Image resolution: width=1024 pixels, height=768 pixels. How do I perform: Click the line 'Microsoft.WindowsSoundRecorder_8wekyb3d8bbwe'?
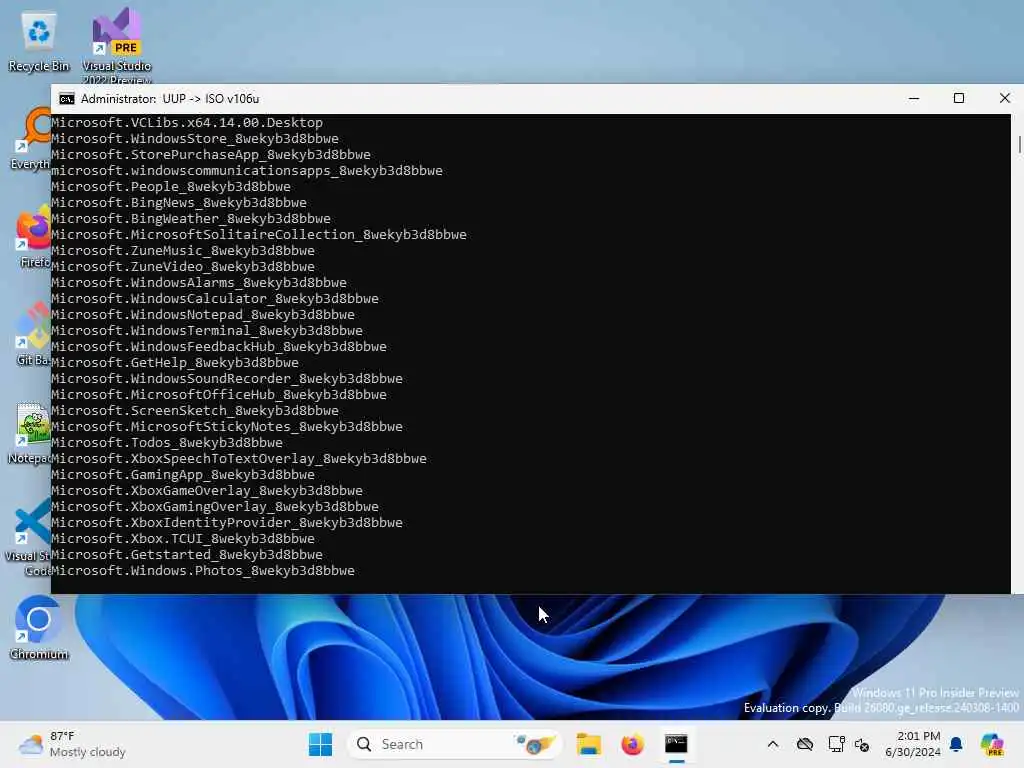[227, 378]
